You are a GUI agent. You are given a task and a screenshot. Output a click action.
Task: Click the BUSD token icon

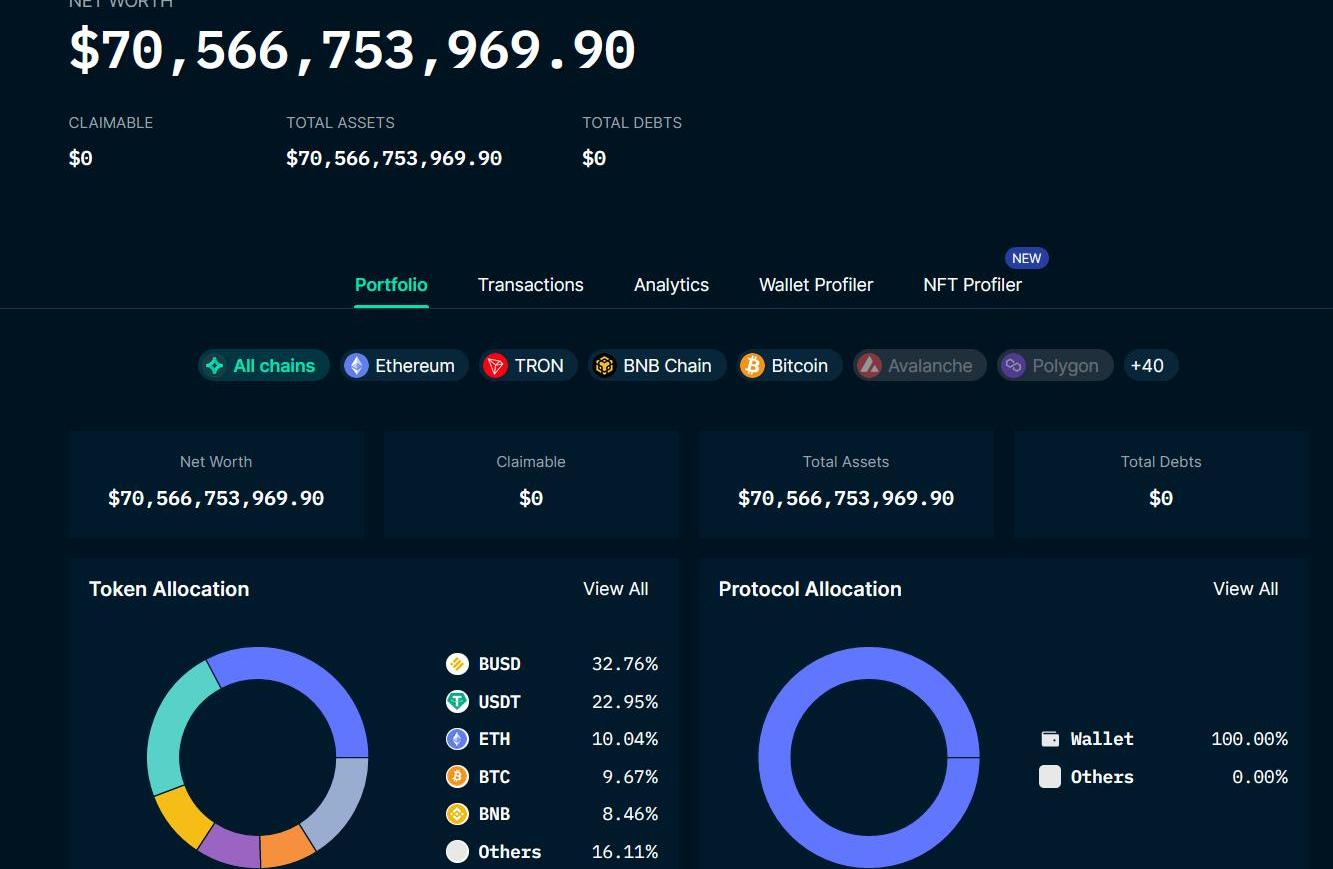[x=457, y=664]
